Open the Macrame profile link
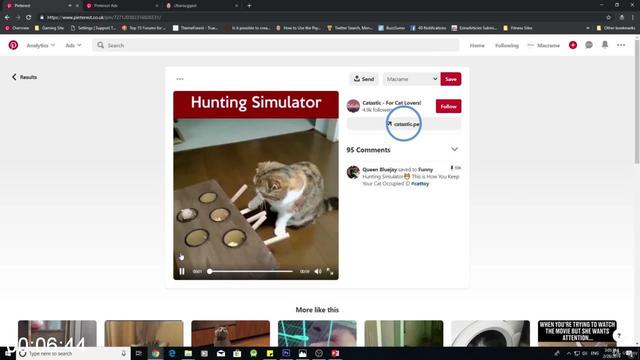The height and width of the screenshot is (360, 640). tap(544, 45)
